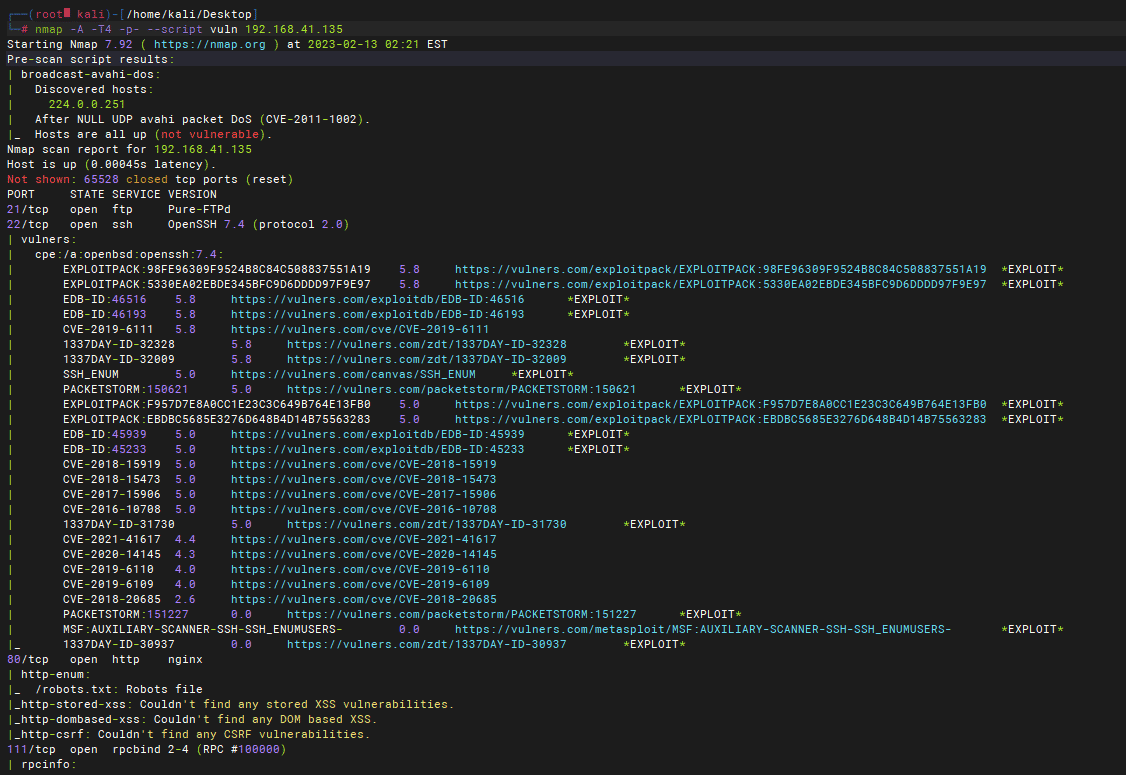Open the 1337DAY-ID-32328 vulners URL
The width and height of the screenshot is (1126, 775).
click(x=427, y=345)
